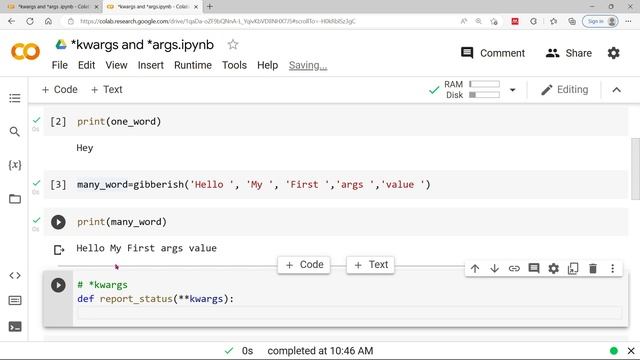The image size is (640, 360).
Task: Open notebook settings gear
Action: tap(613, 53)
